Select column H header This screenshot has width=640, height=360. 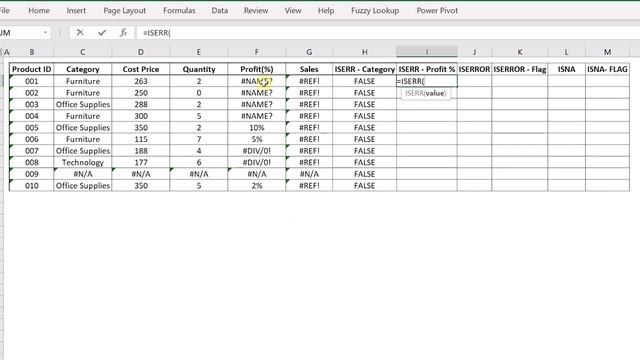[x=364, y=52]
